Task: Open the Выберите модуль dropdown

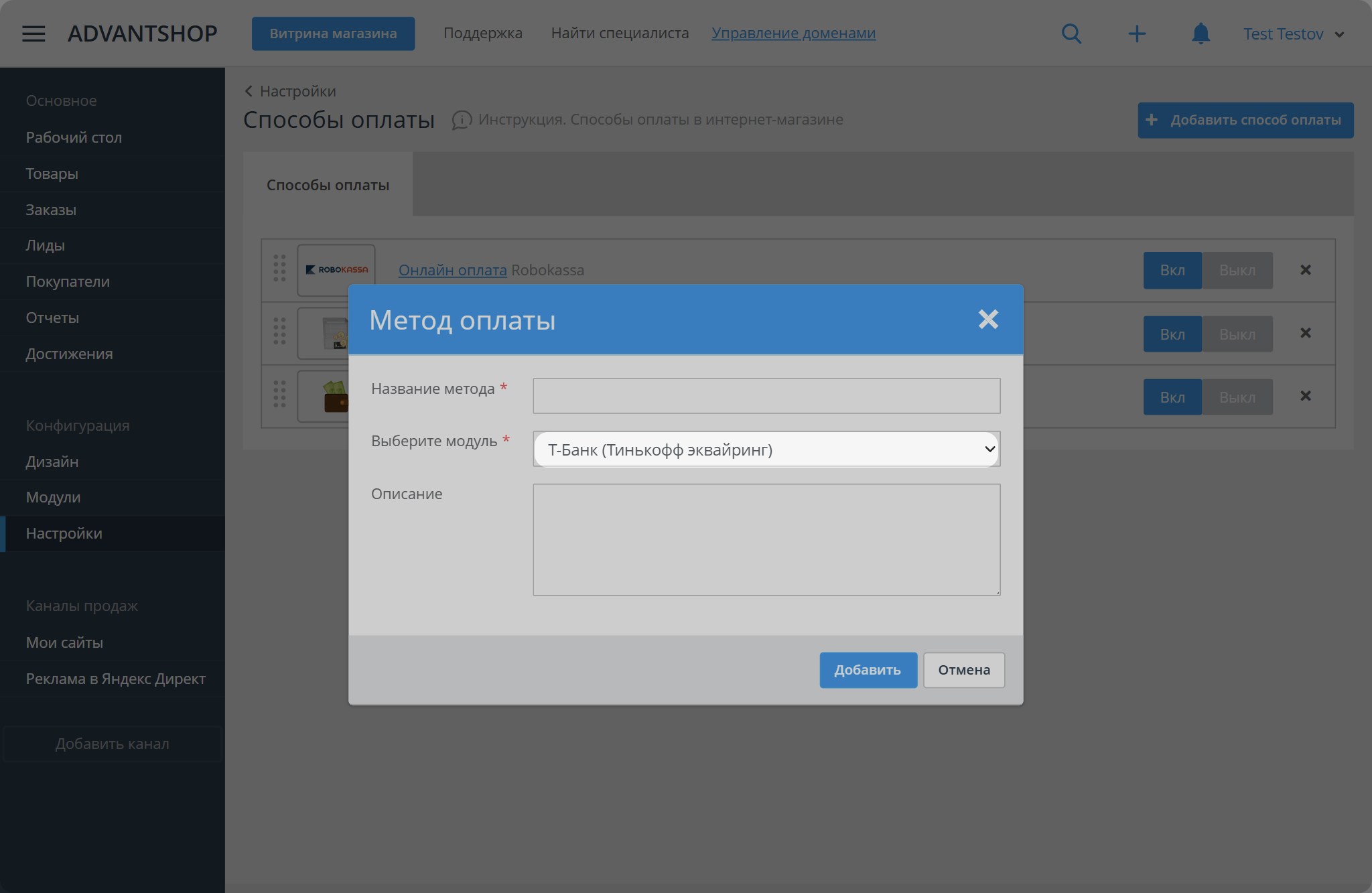Action: point(766,450)
